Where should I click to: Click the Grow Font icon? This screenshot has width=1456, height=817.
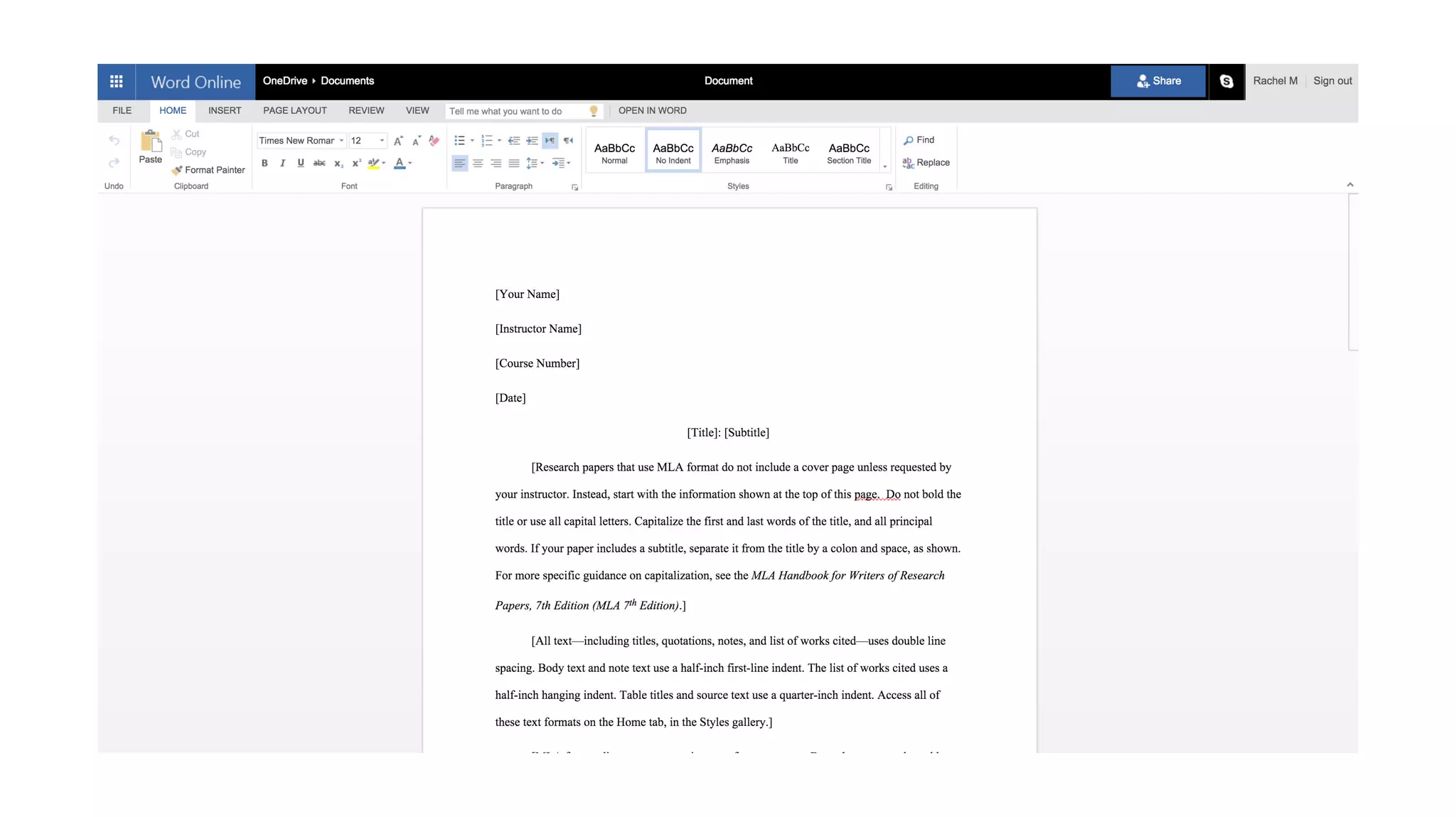[398, 141]
